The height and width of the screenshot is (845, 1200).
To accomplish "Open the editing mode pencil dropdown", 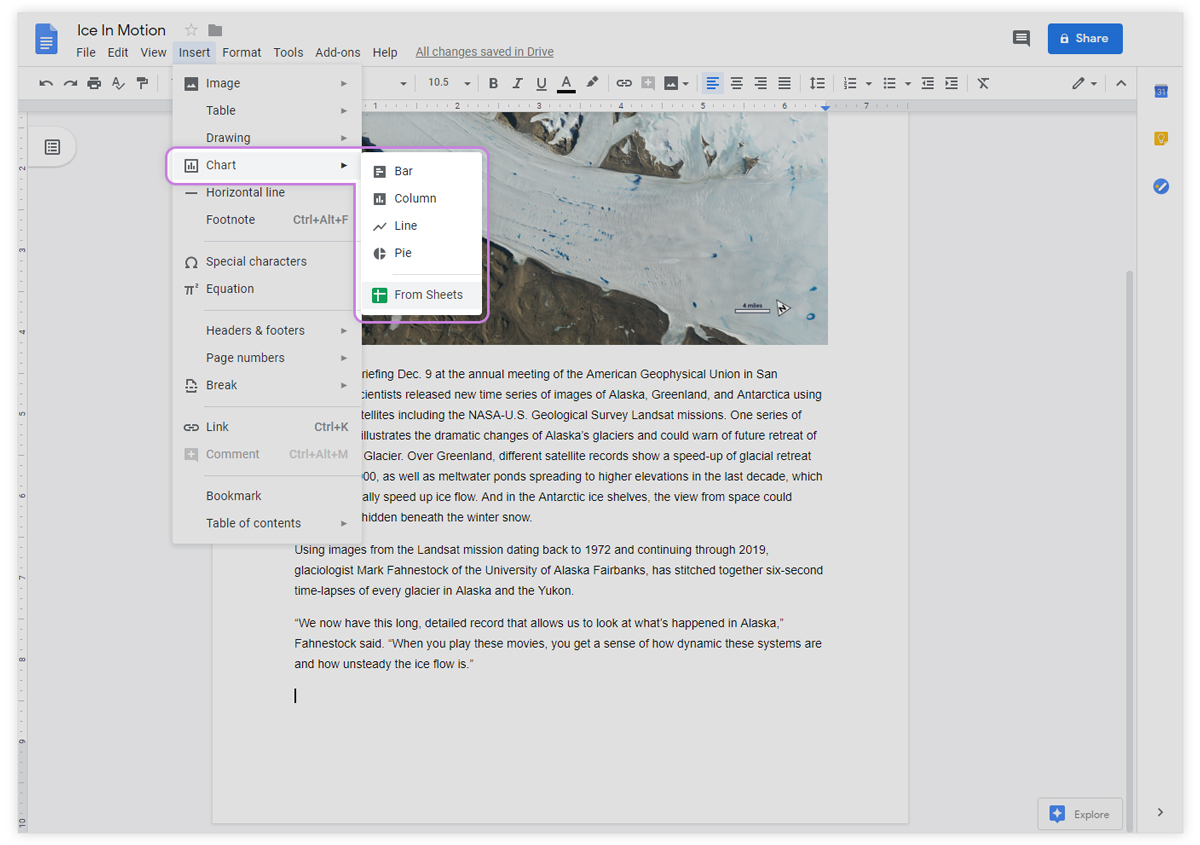I will tap(1084, 83).
